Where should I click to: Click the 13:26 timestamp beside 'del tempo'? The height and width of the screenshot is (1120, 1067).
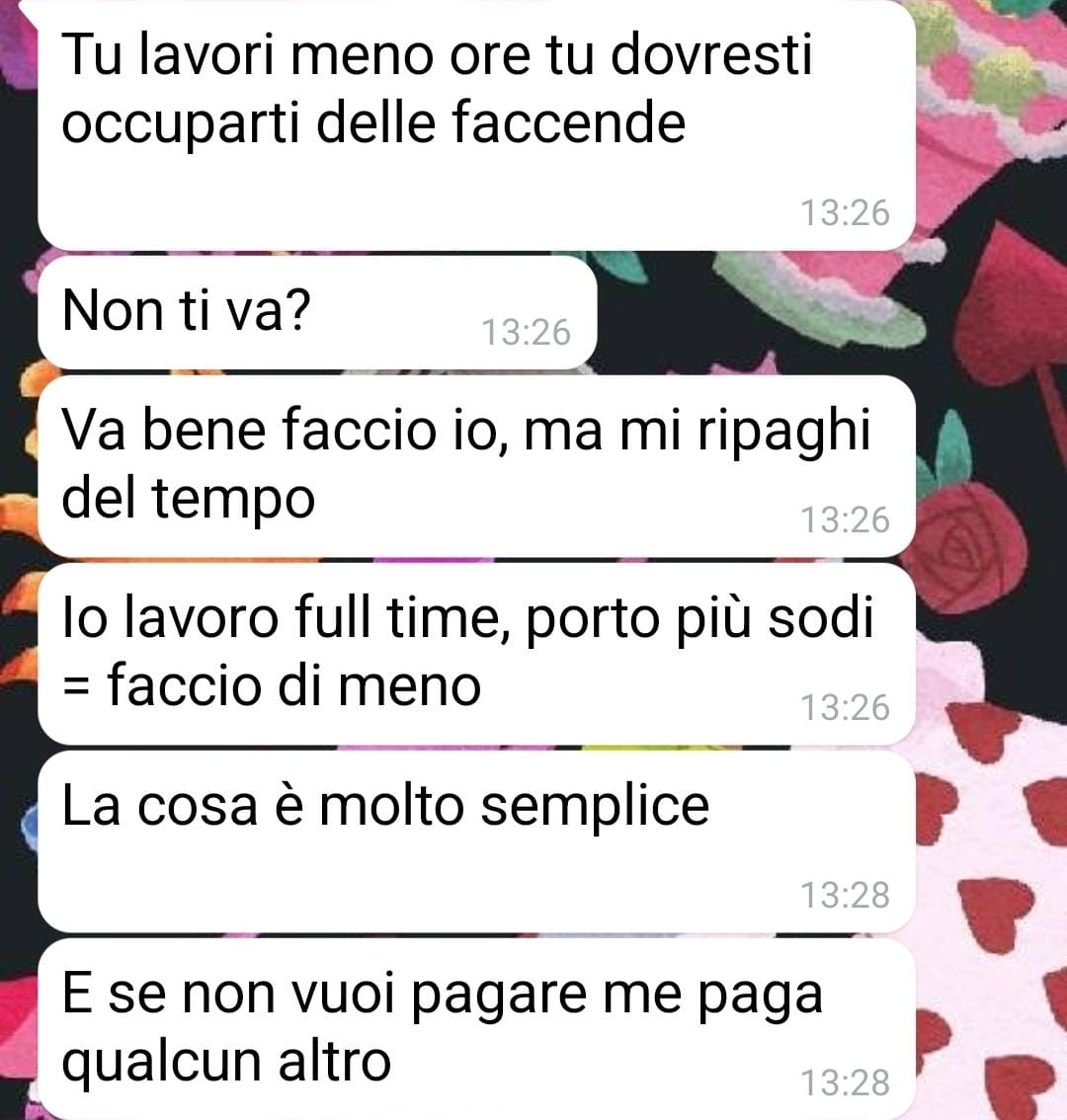point(845,520)
